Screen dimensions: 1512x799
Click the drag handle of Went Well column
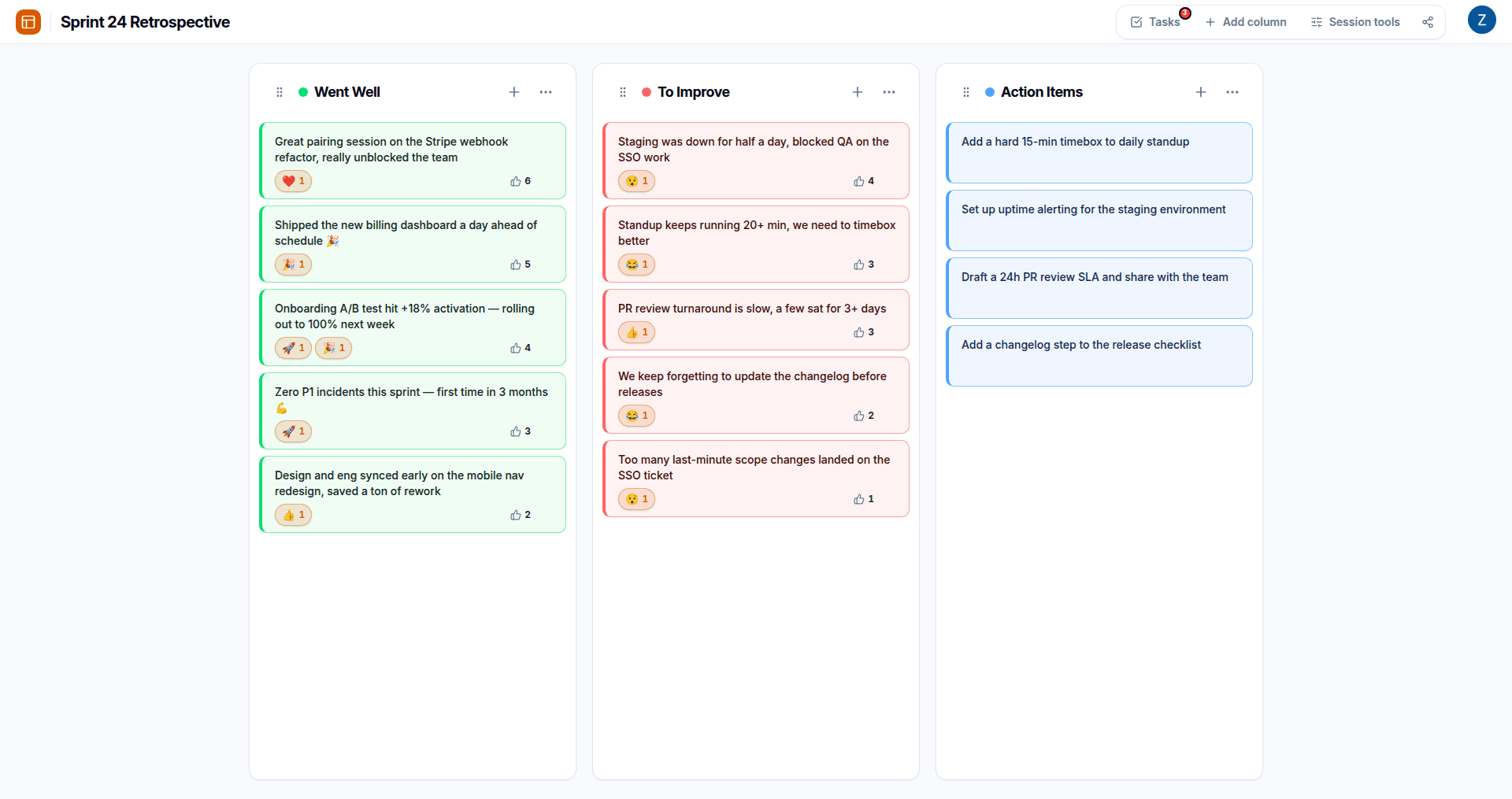tap(280, 92)
